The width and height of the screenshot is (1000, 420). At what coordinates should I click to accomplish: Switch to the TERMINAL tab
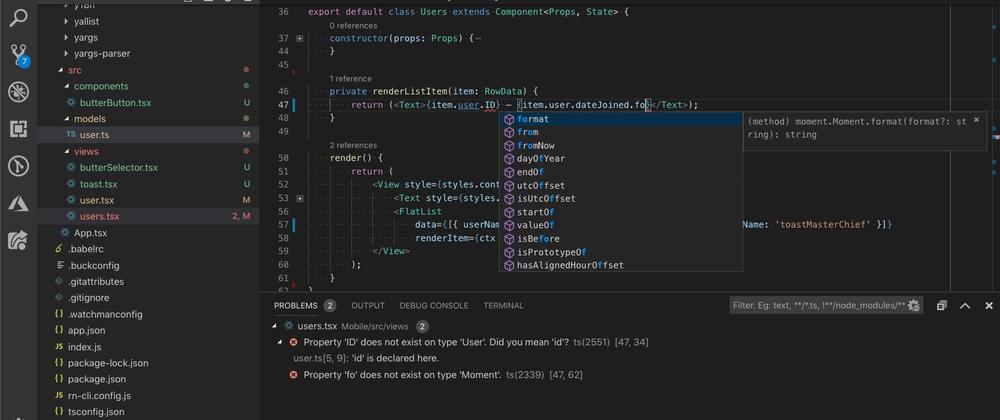(x=503, y=306)
